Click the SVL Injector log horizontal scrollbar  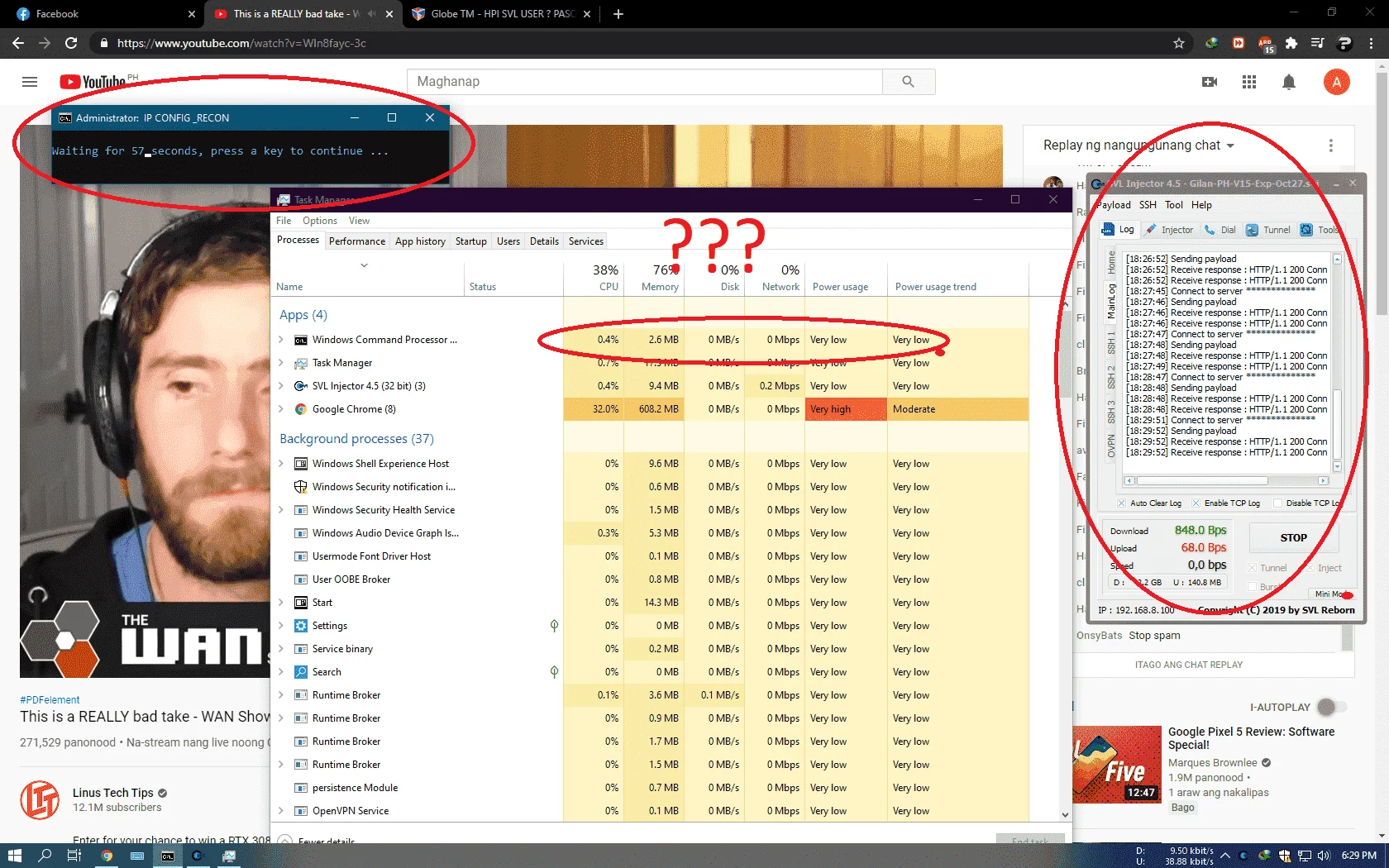coord(1226,480)
